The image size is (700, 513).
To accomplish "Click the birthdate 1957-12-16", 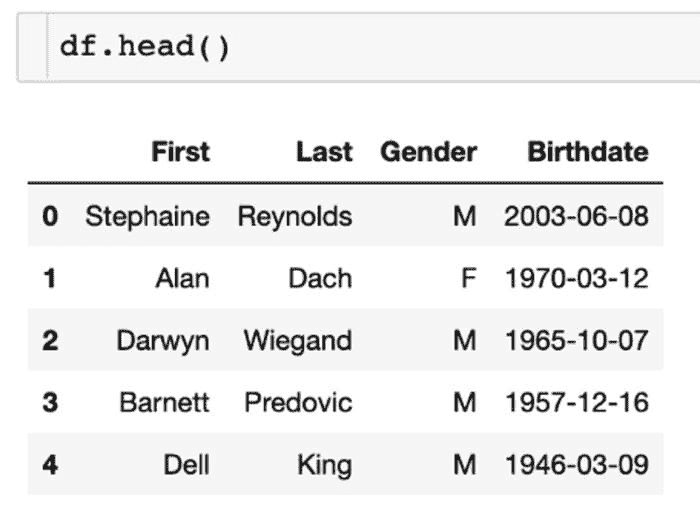I will [x=577, y=402].
